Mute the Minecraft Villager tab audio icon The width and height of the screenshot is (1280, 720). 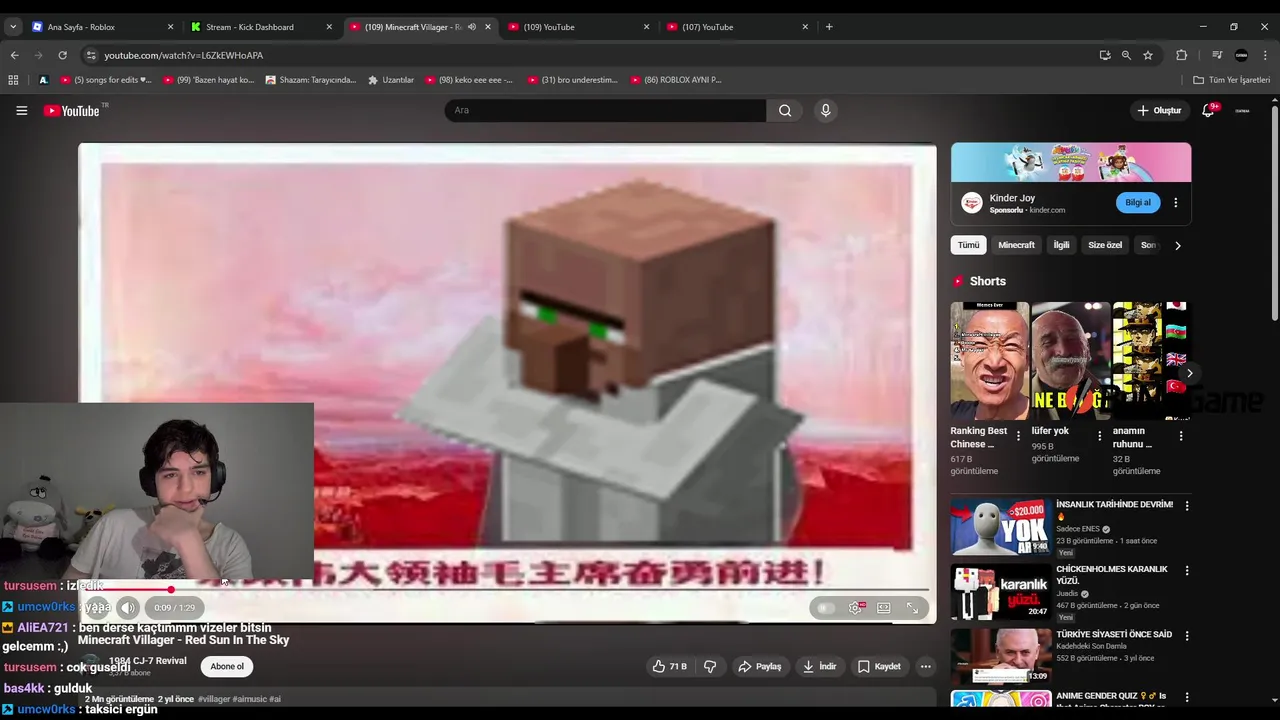point(472,27)
